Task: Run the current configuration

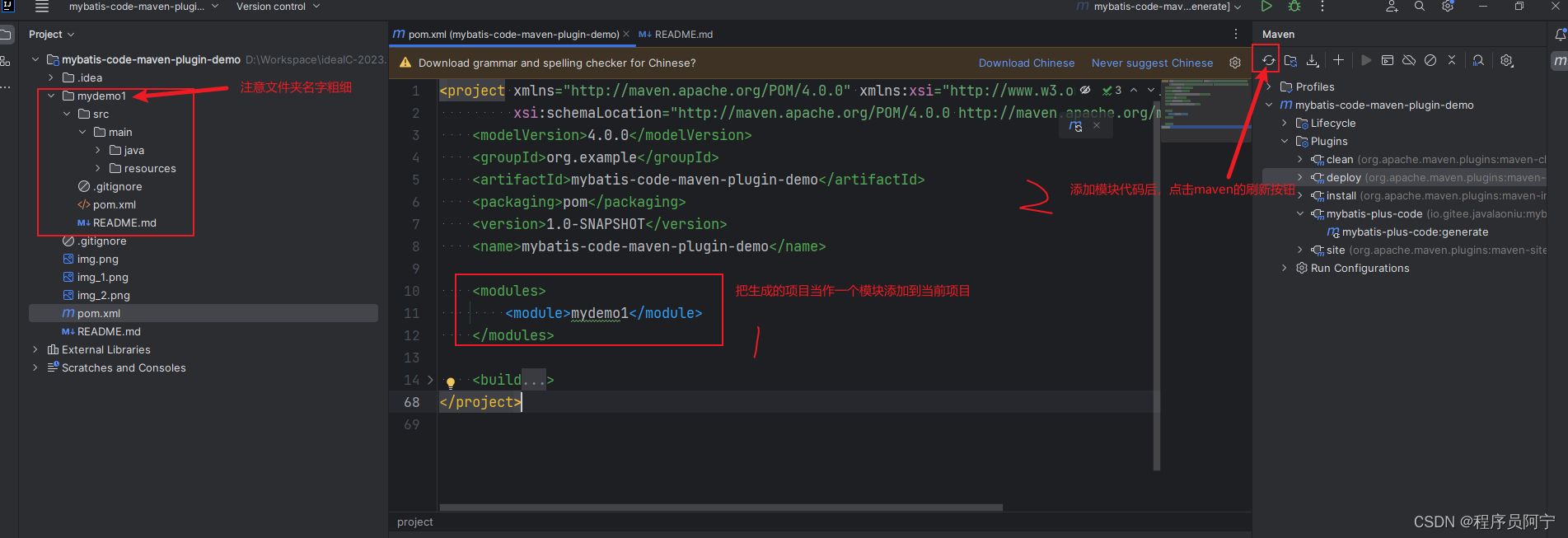Action: 1266,7
